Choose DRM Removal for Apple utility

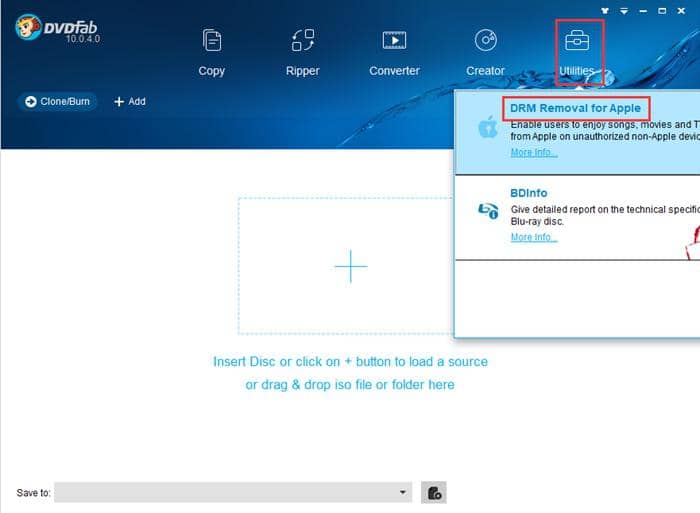point(575,108)
